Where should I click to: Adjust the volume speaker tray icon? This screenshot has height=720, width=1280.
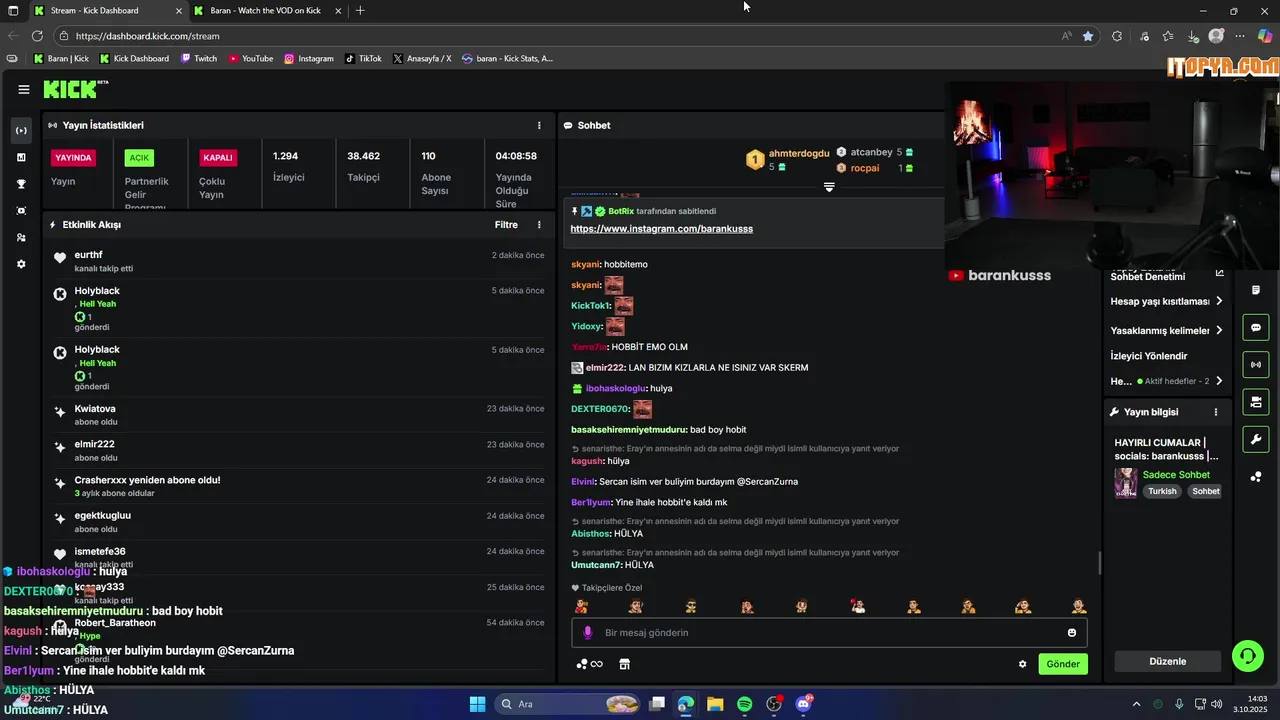(x=1217, y=704)
